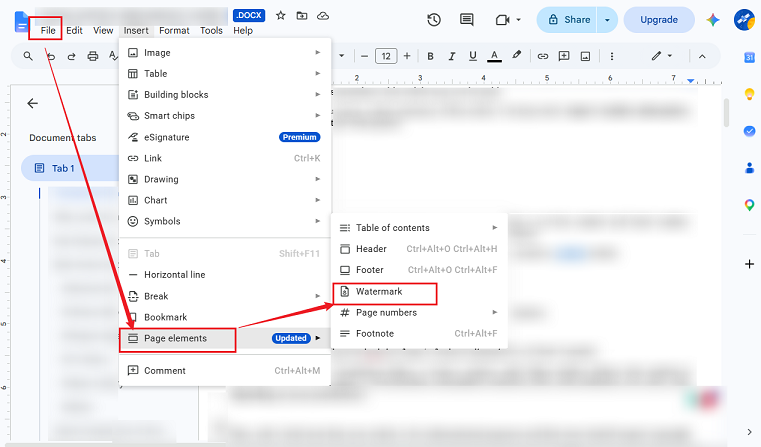
Task: Open the Tools menu
Action: 211,30
